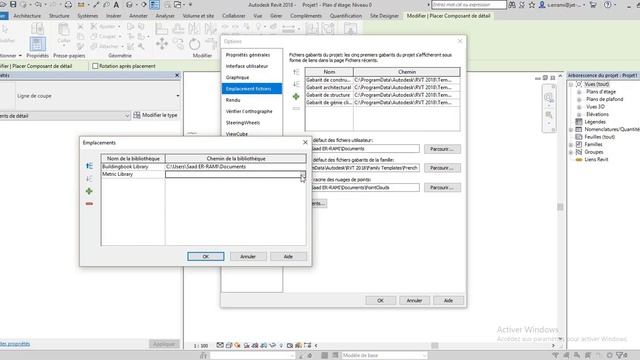Select Gabarit architectural row in templates table
This screenshot has width=640, height=360.
click(329, 87)
